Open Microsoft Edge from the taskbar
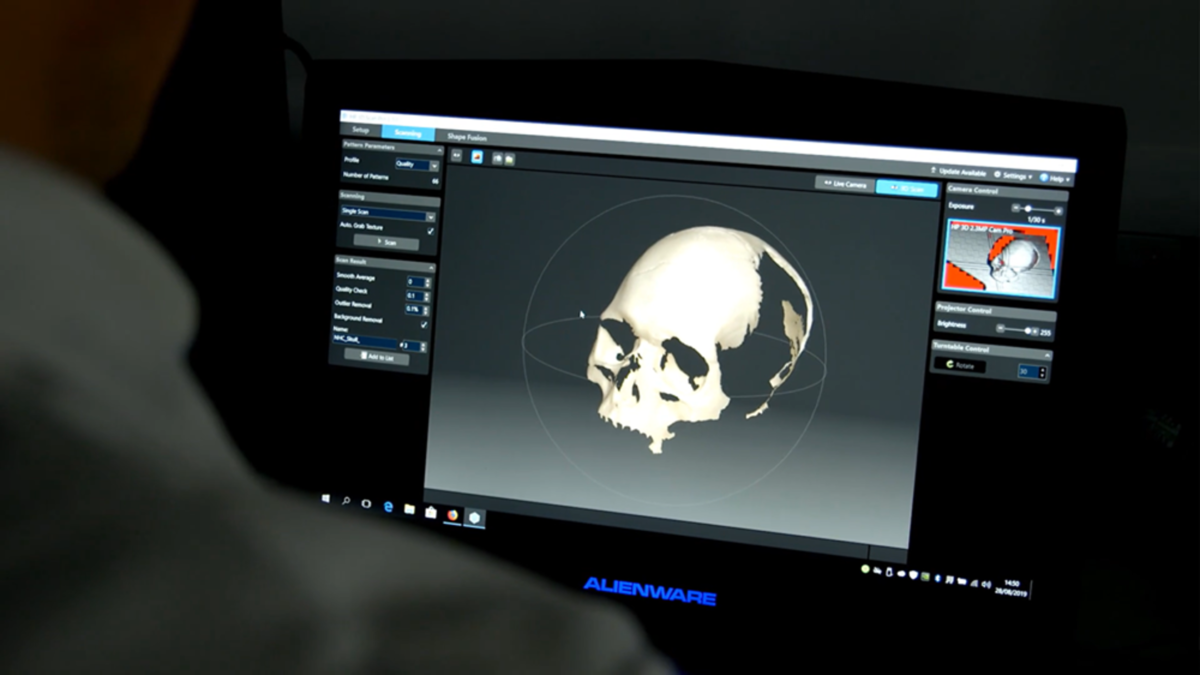Image resolution: width=1200 pixels, height=675 pixels. click(x=388, y=506)
